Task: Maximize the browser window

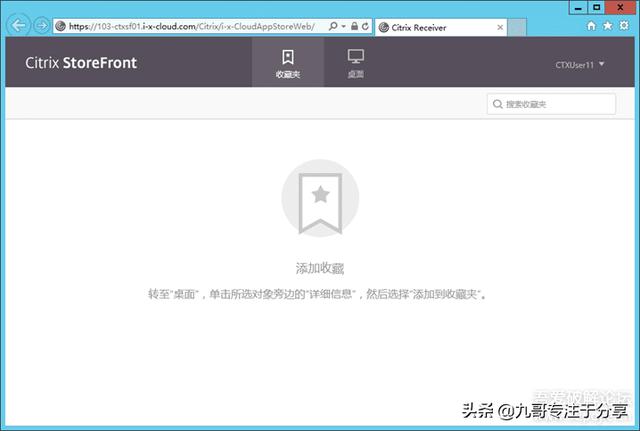Action: pos(597,7)
